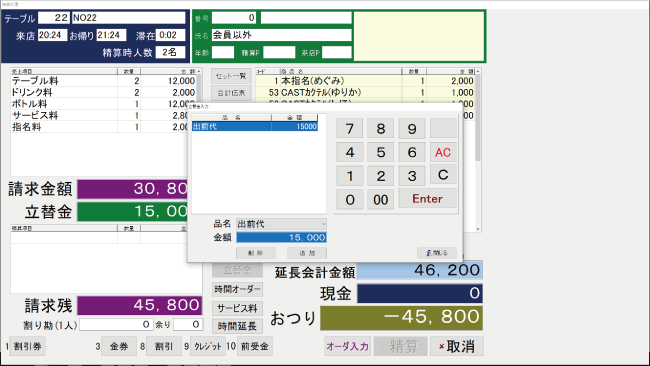This screenshot has width=650, height=366.
Task: Click keypad digit 7
Action: 349,128
